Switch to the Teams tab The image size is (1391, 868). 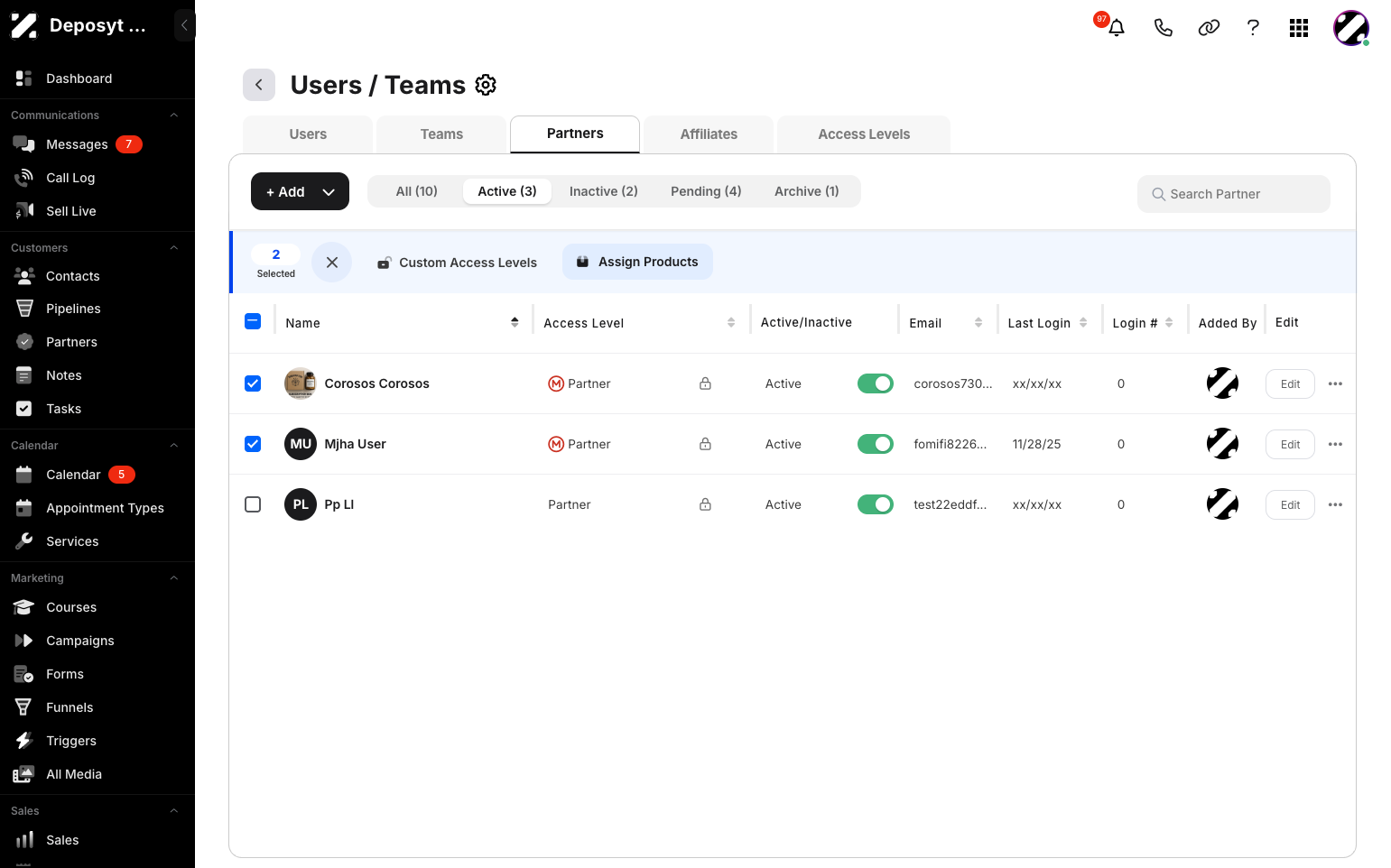tap(441, 134)
